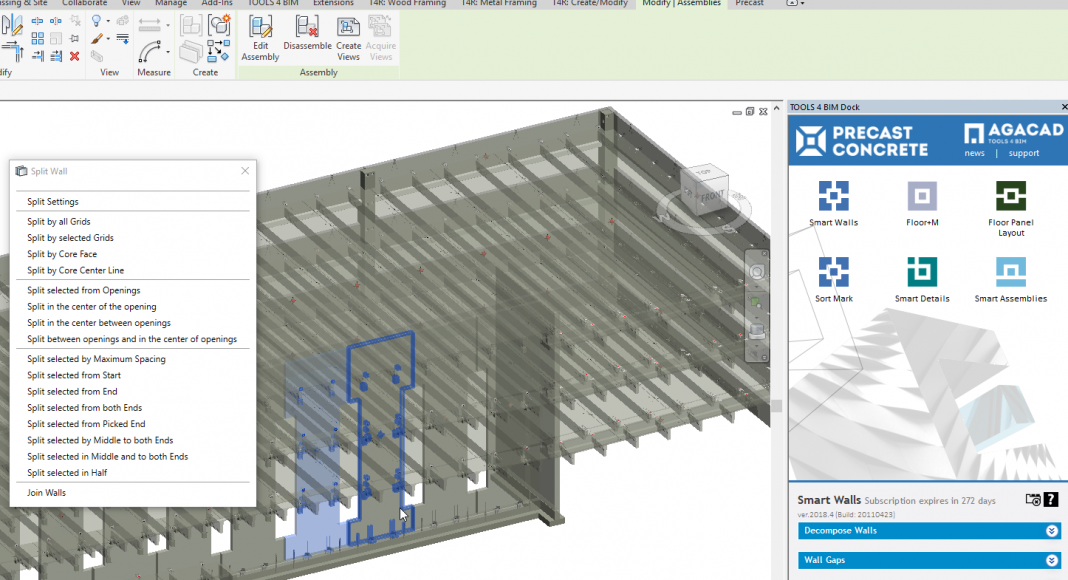Viewport: 1068px width, 580px height.
Task: Click the Edit Assembly ribbon button
Action: (260, 38)
